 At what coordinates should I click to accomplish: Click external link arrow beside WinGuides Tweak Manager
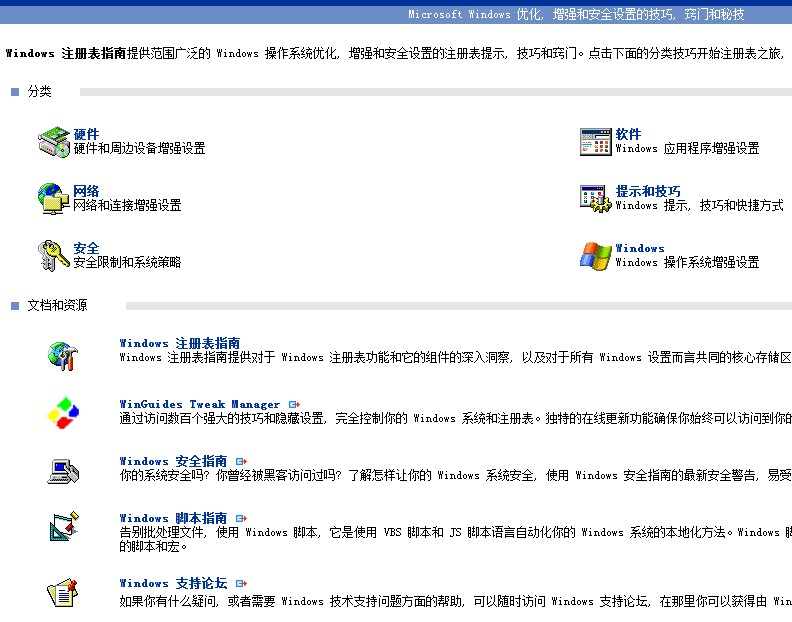[294, 404]
